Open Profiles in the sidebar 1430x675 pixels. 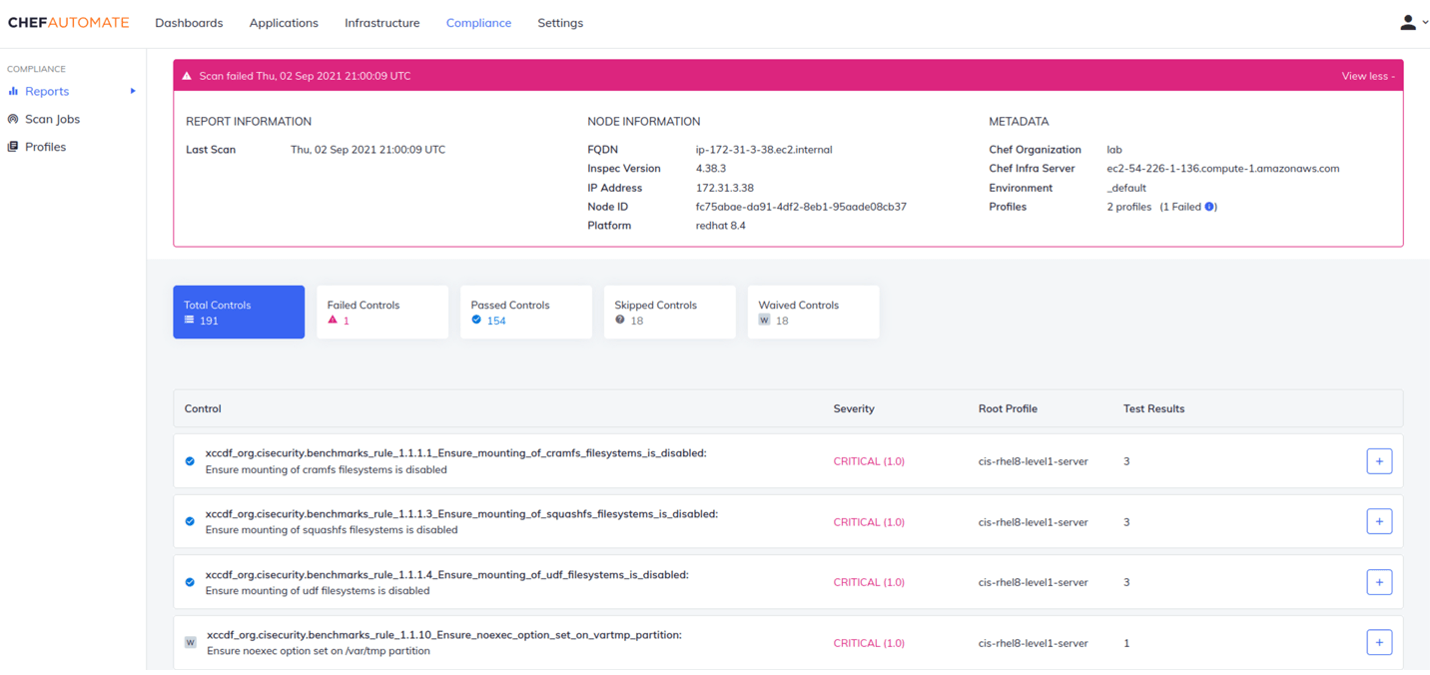pyautogui.click(x=45, y=147)
